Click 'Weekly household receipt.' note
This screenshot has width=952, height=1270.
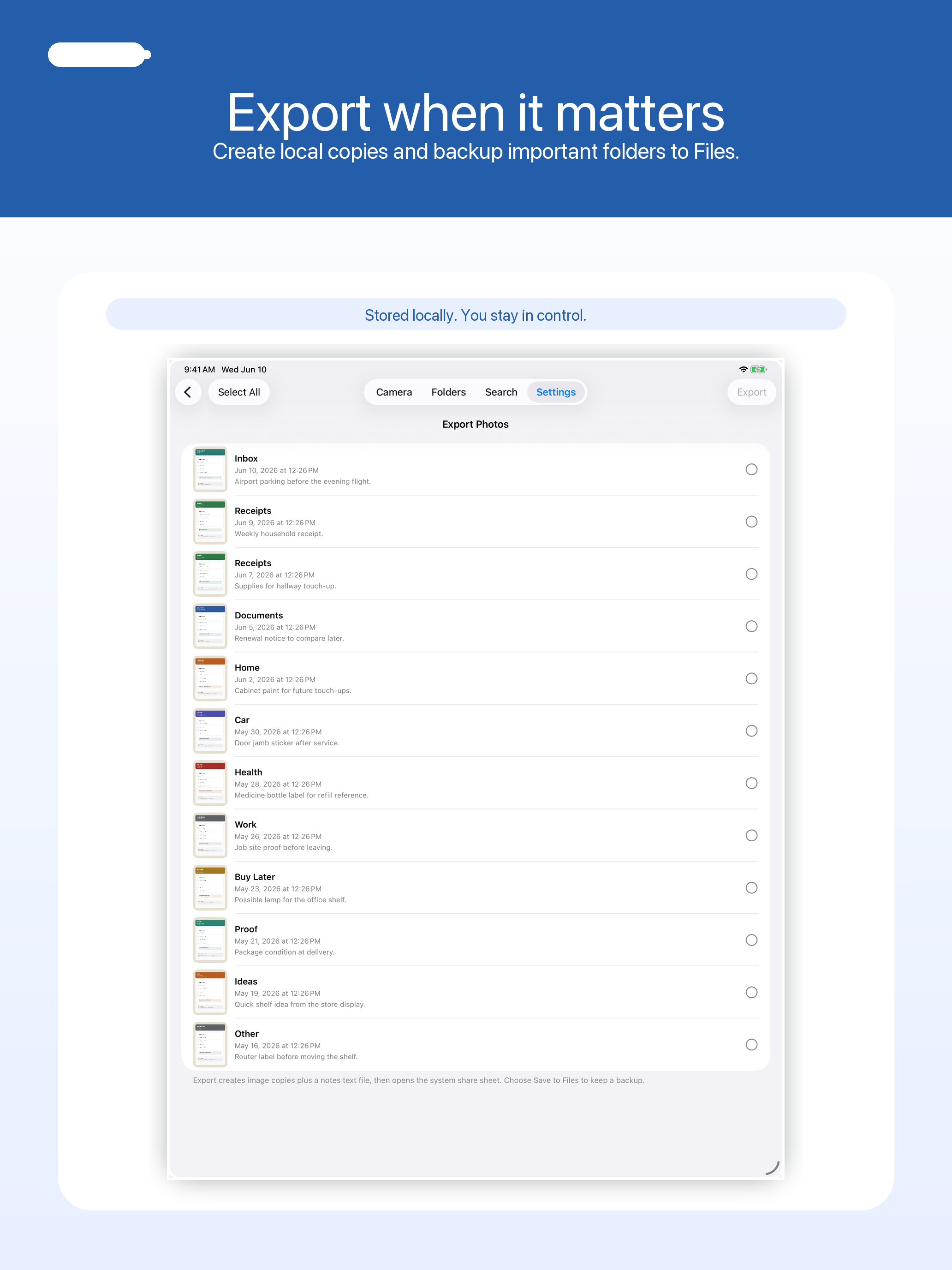(x=279, y=533)
